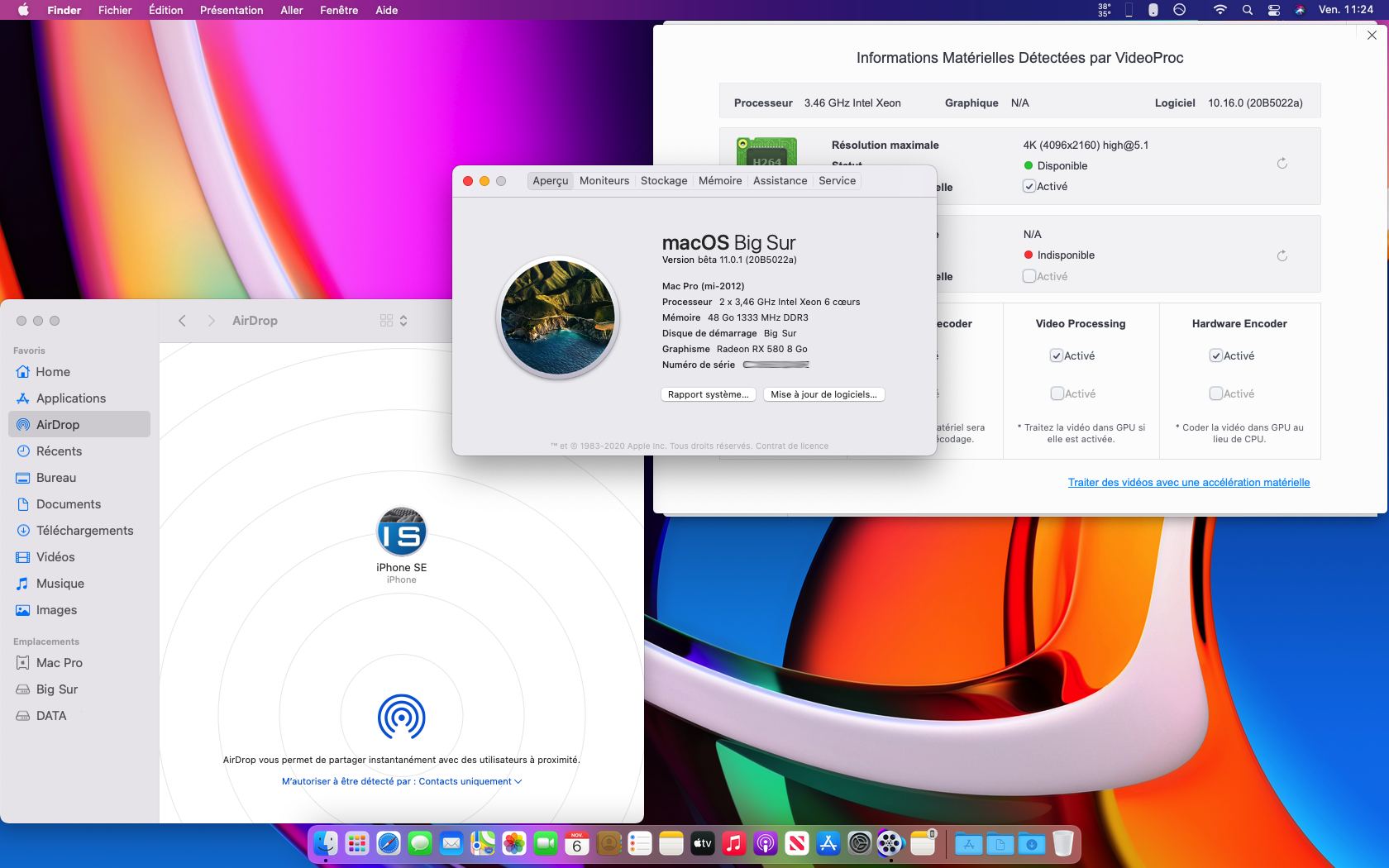Change Finder view mode selector
The width and height of the screenshot is (1389, 868).
coord(394,321)
